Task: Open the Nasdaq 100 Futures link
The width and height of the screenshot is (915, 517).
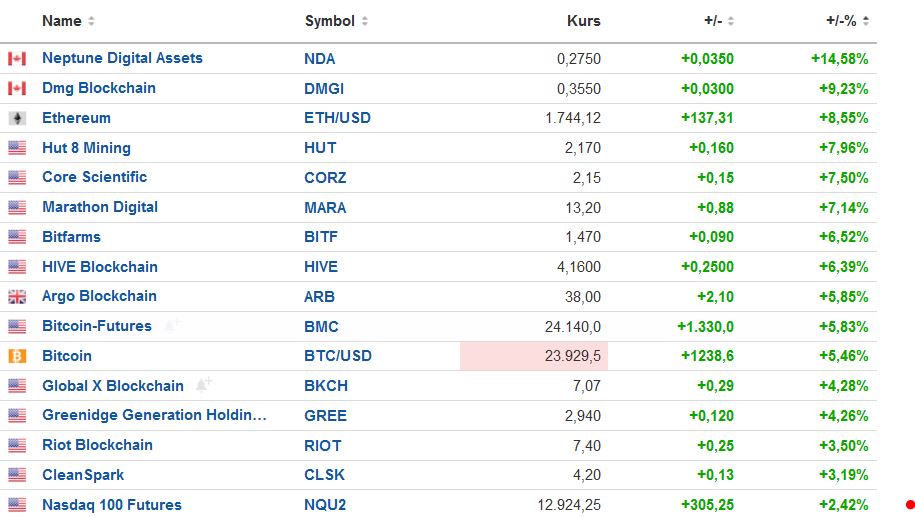Action: tap(111, 505)
